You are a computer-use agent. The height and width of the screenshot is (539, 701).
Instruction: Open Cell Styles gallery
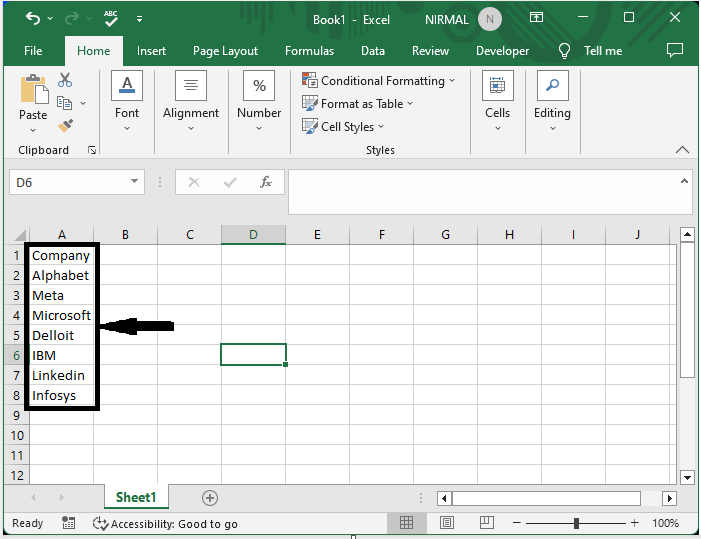point(343,126)
